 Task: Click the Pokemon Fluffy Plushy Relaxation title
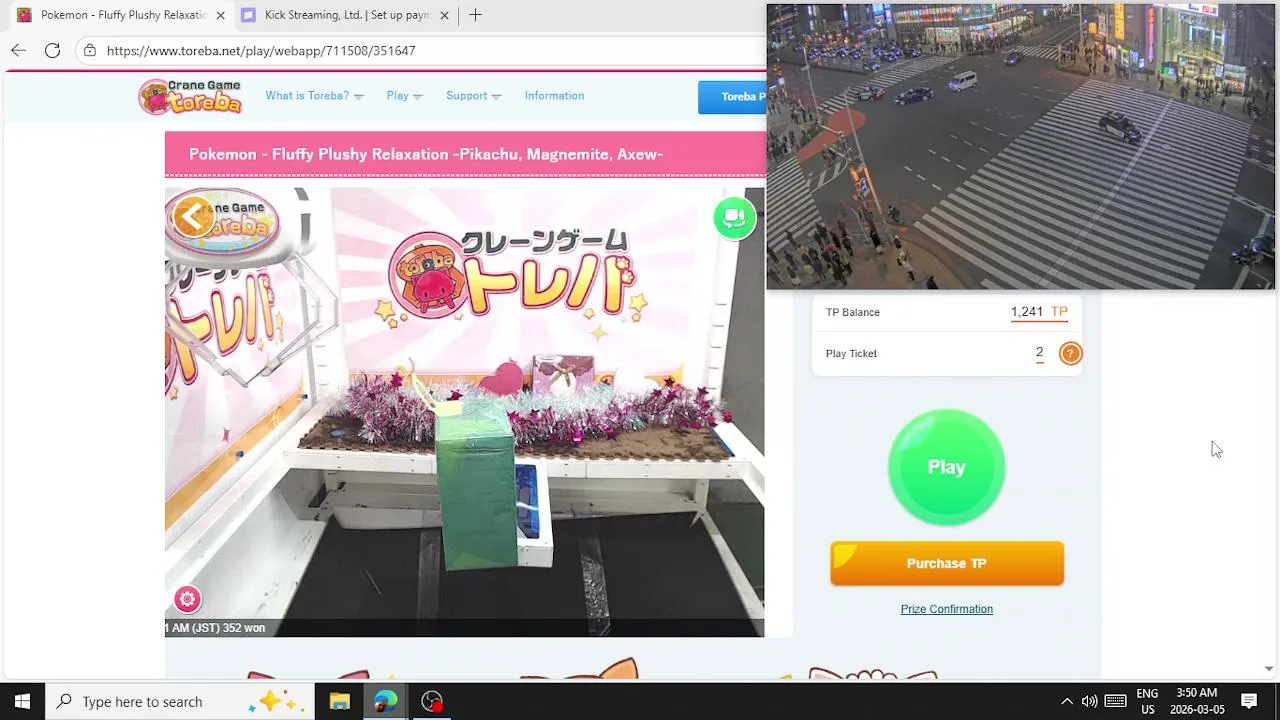(426, 154)
